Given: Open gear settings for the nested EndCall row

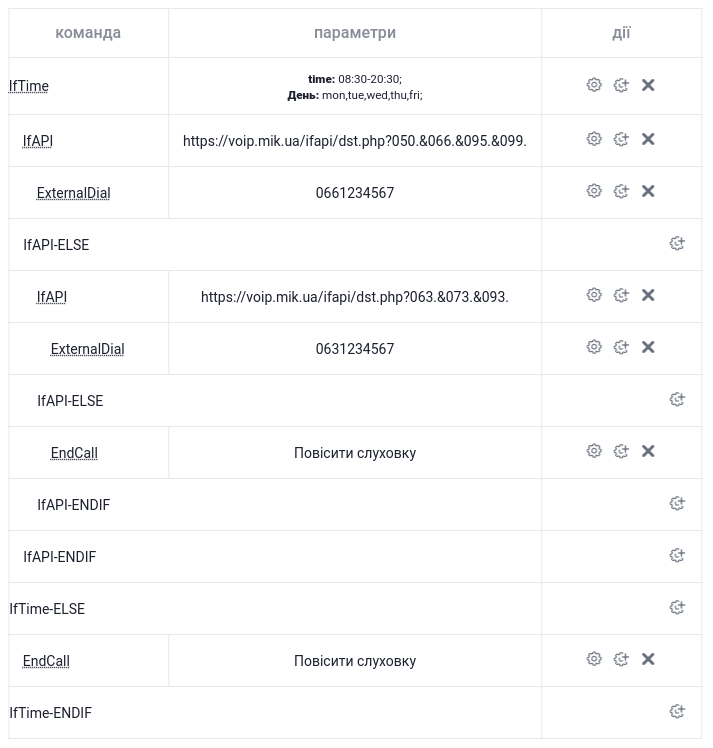Looking at the screenshot, I should (594, 451).
